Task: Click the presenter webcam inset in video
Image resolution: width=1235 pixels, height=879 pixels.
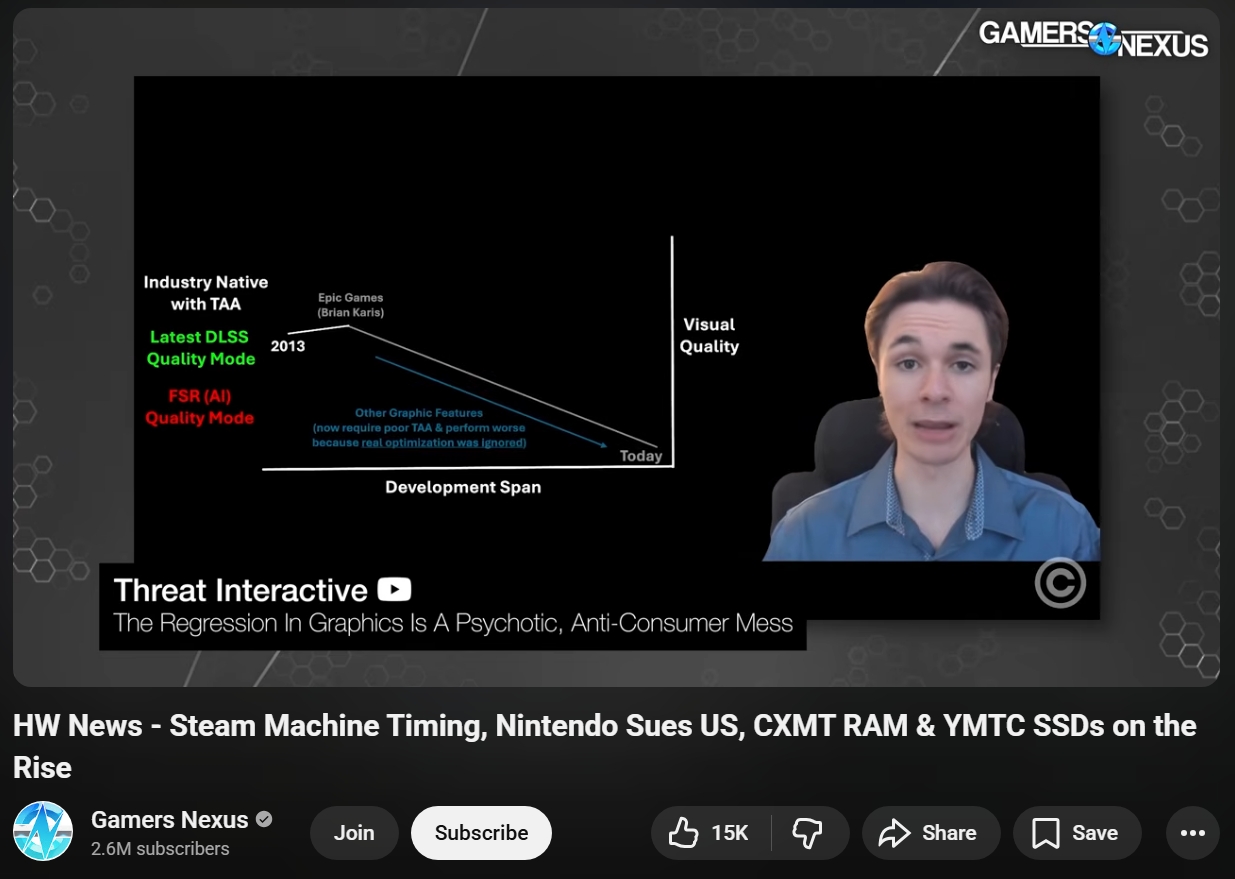Action: point(932,412)
